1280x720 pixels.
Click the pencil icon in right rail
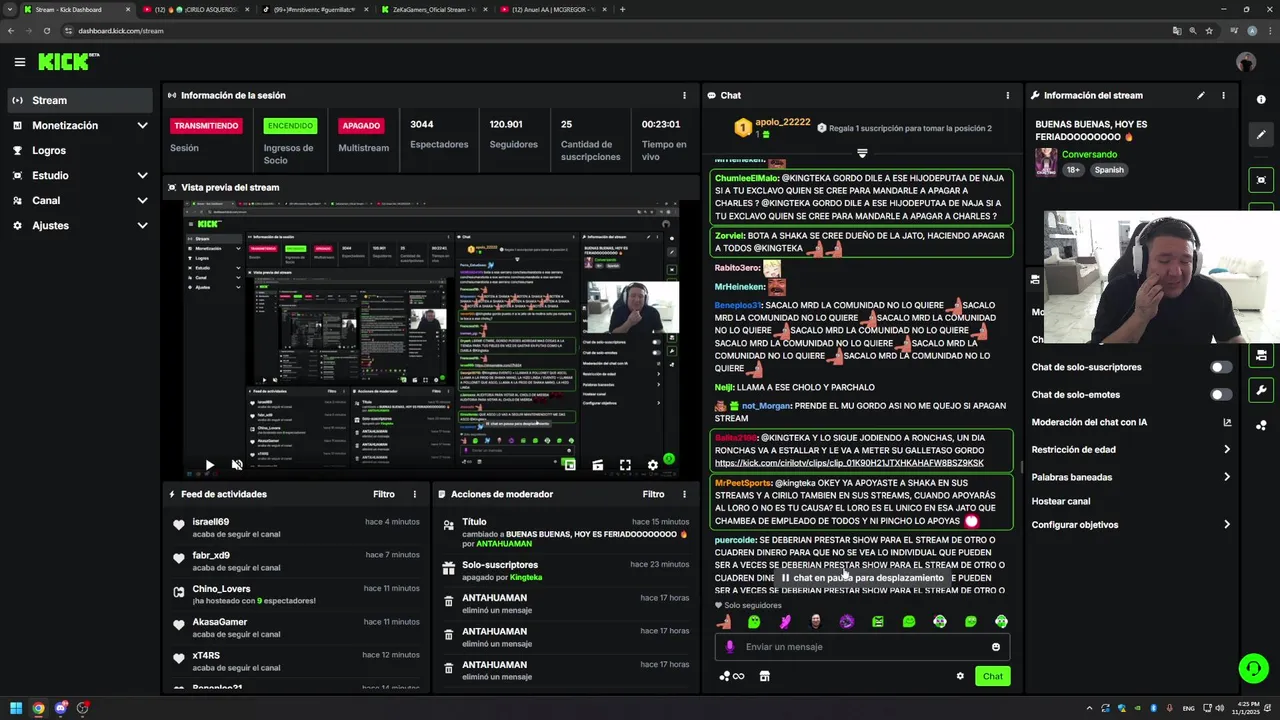1261,135
